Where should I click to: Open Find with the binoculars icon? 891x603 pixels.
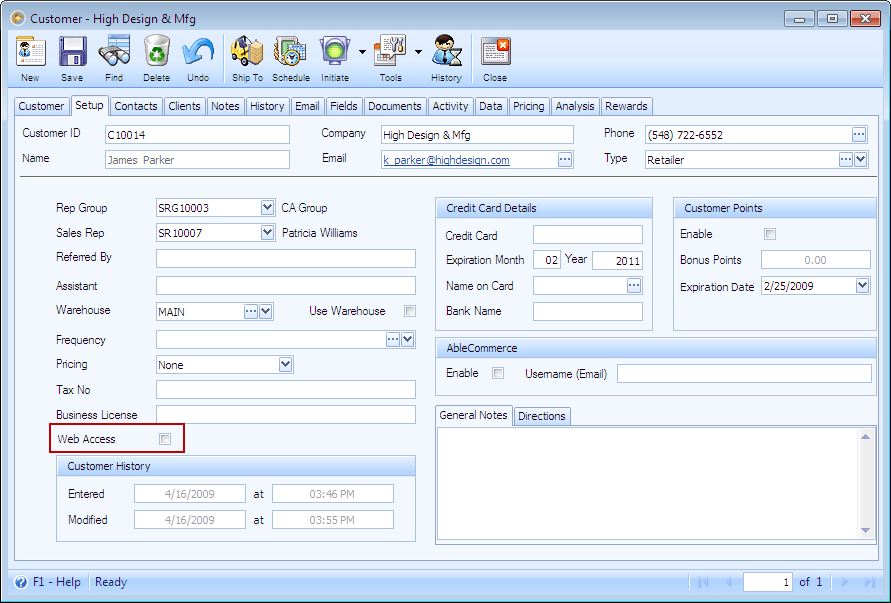point(114,52)
